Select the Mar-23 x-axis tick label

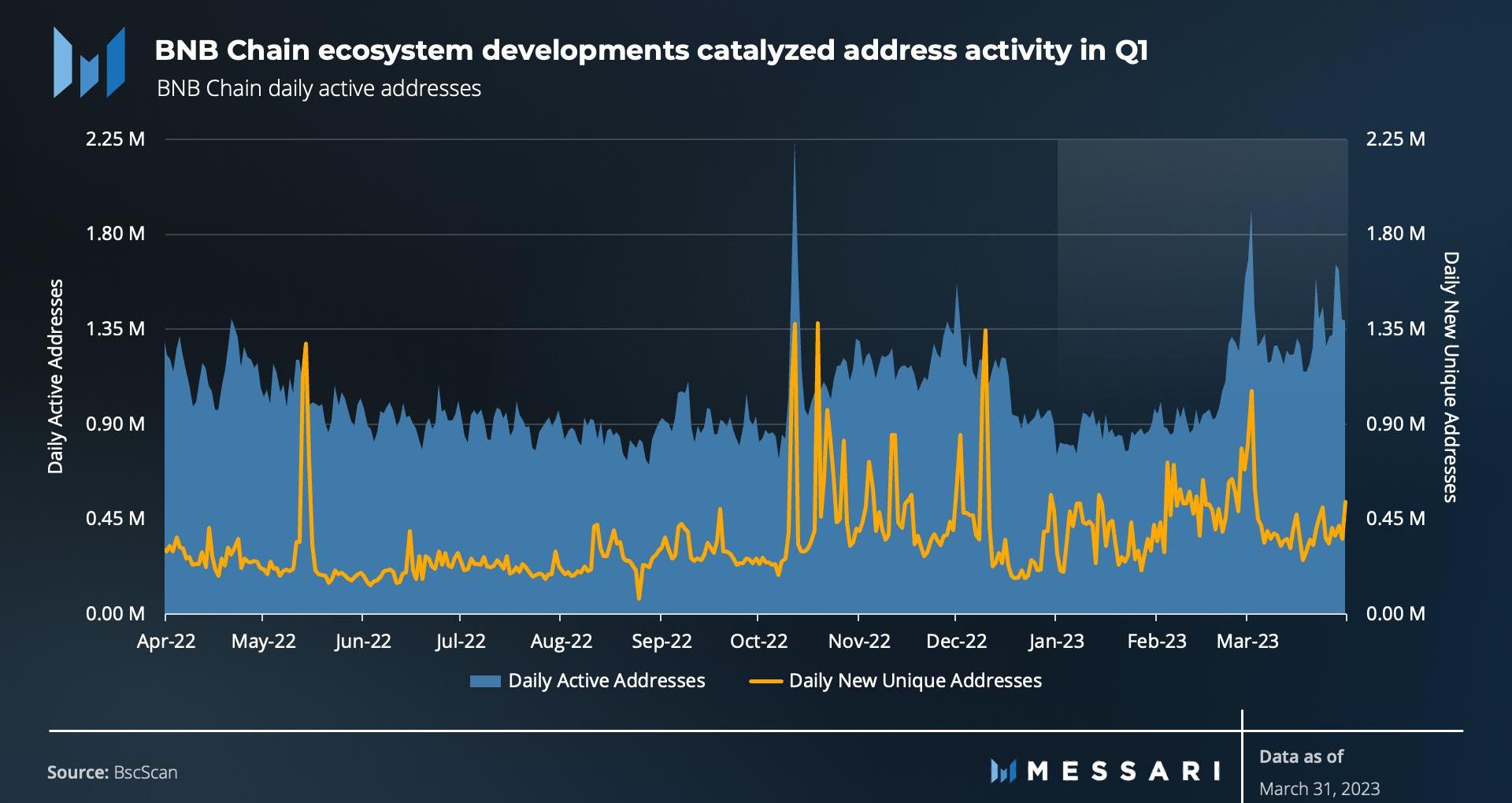[x=1247, y=642]
